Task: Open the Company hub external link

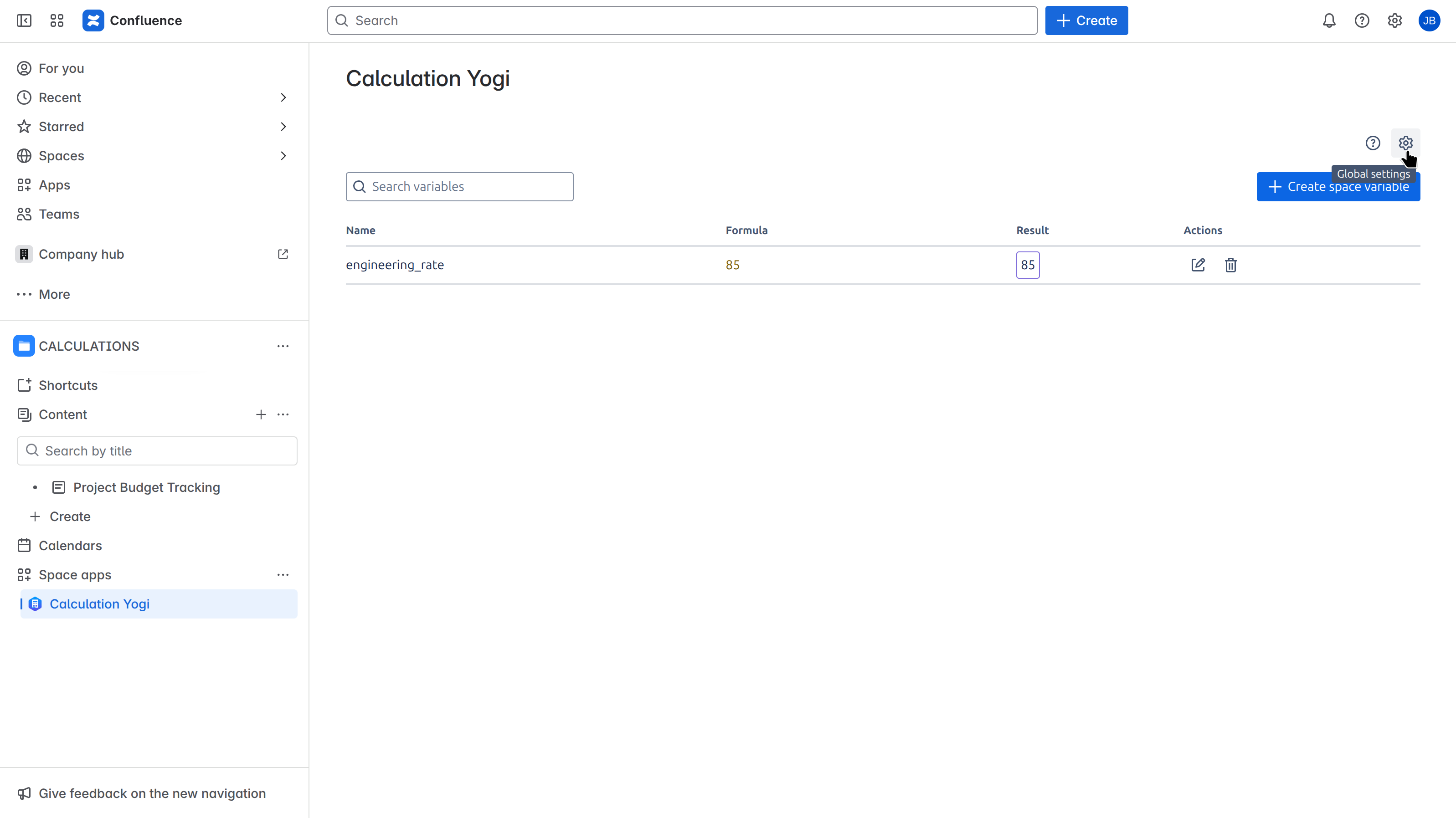Action: coord(283,254)
